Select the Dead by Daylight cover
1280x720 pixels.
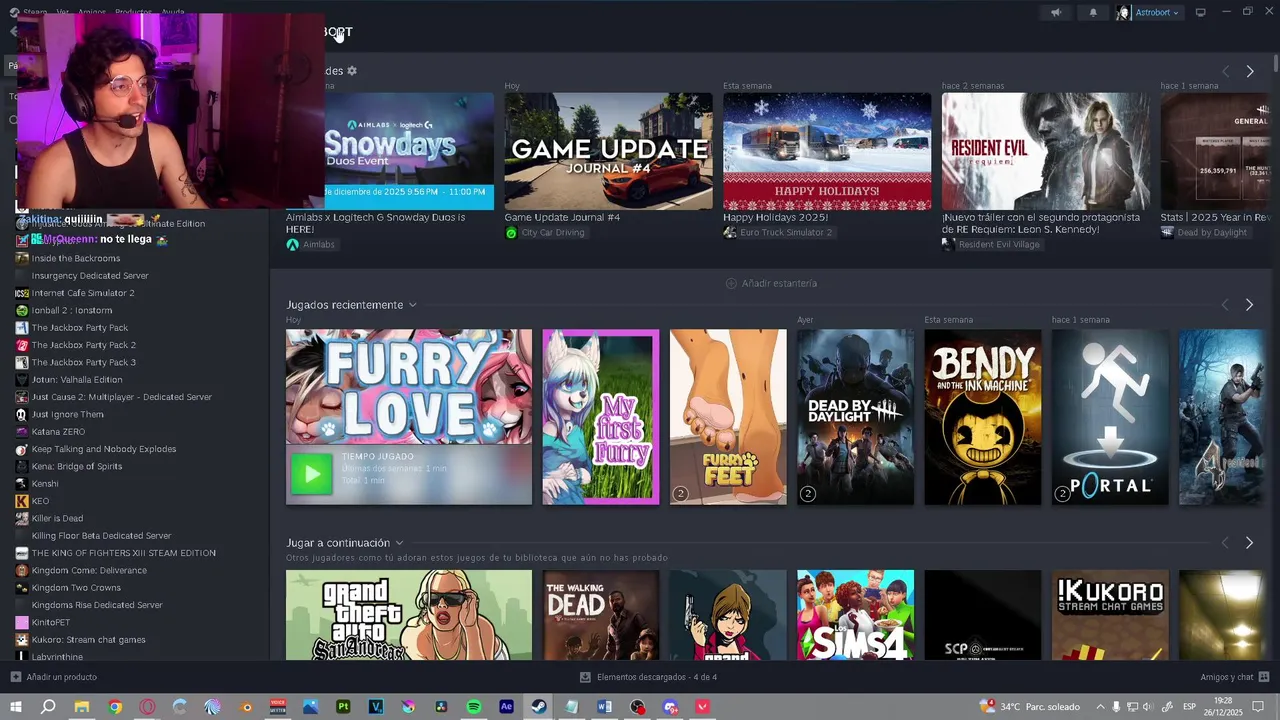tap(855, 417)
